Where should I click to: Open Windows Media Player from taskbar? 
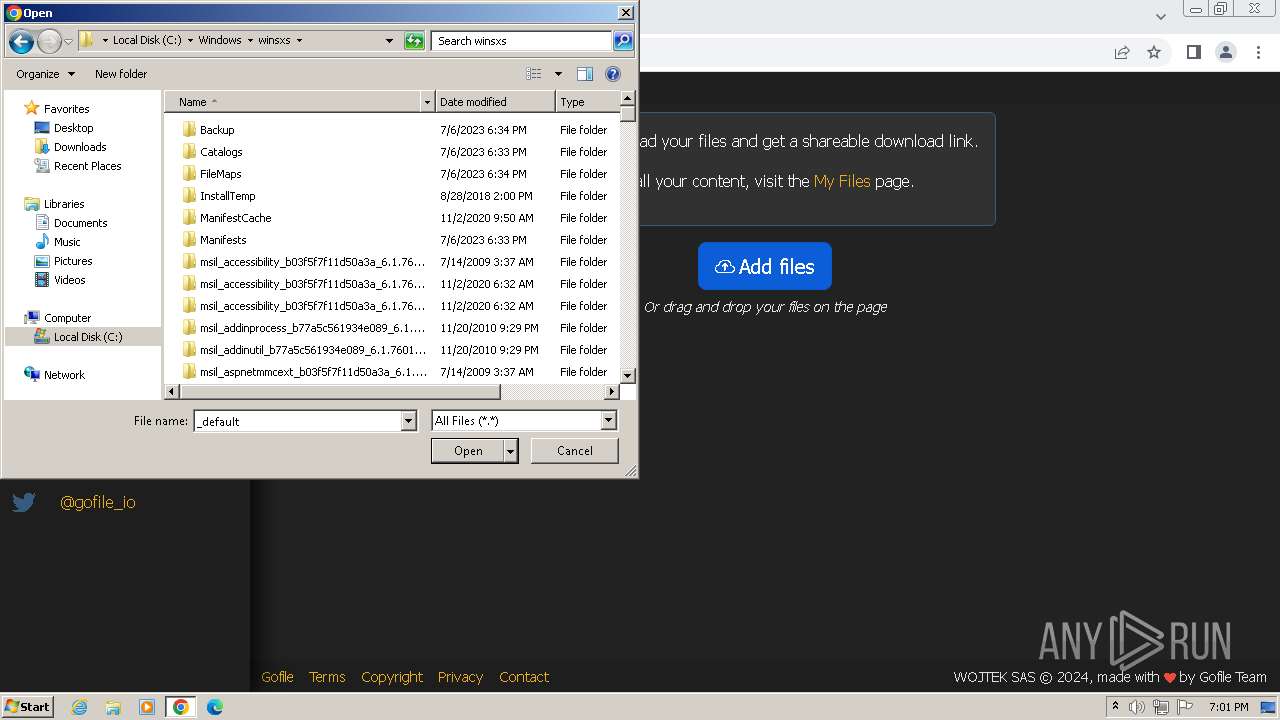(x=147, y=707)
